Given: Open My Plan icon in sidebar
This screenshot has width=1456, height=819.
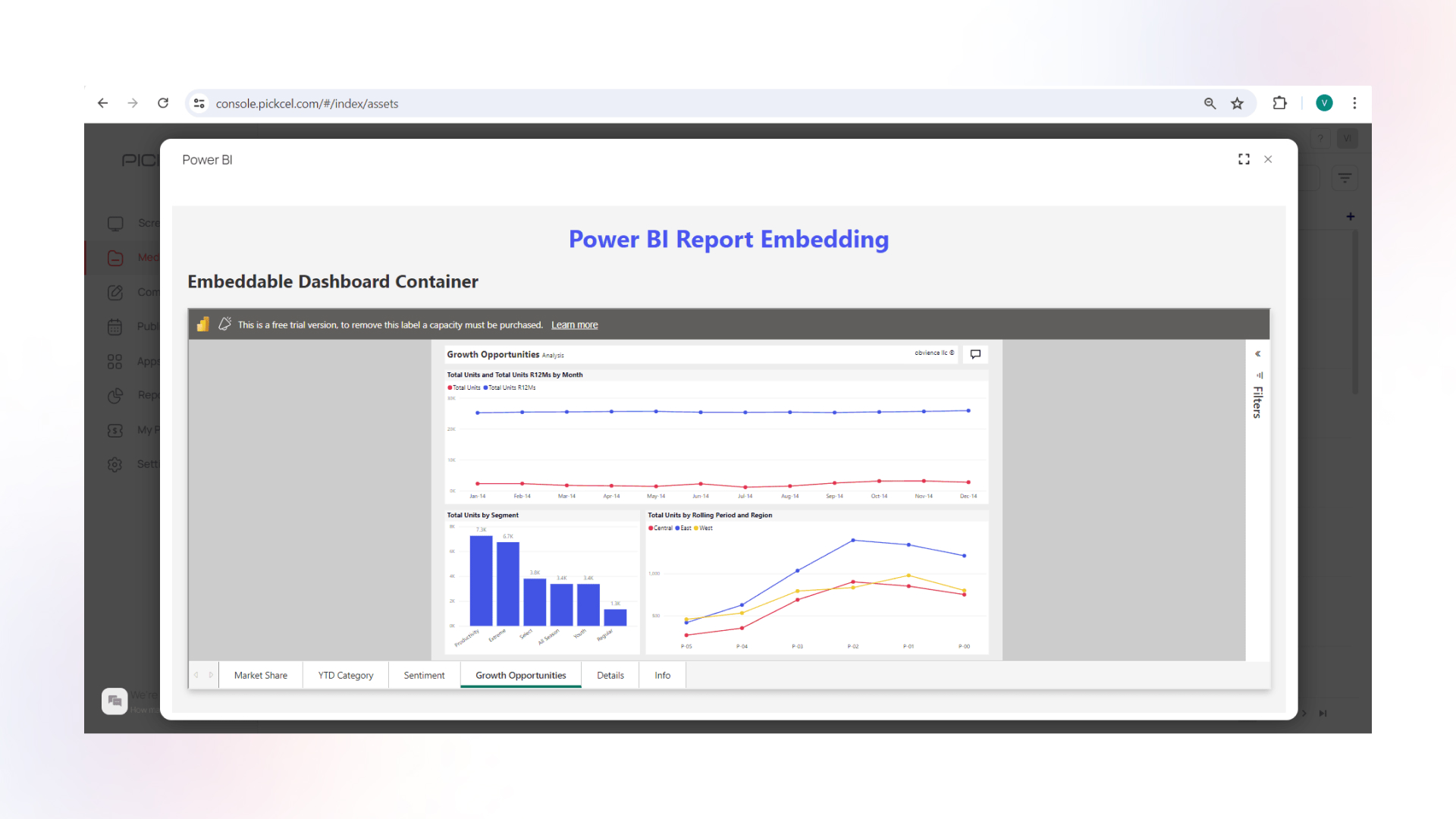Looking at the screenshot, I should point(115,430).
